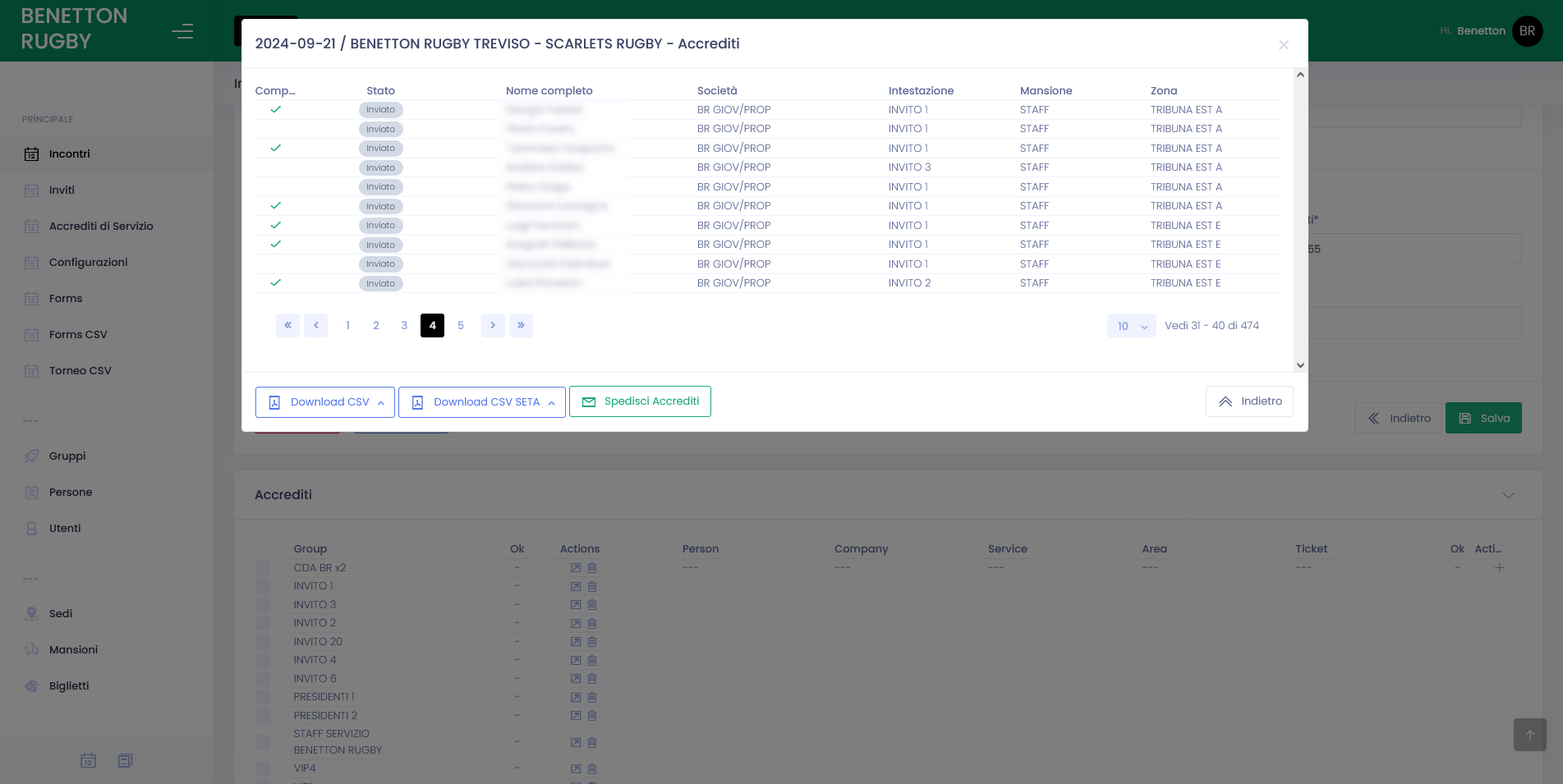
Task: Tick the checkbox for INVITO 3 group
Action: coord(263,605)
